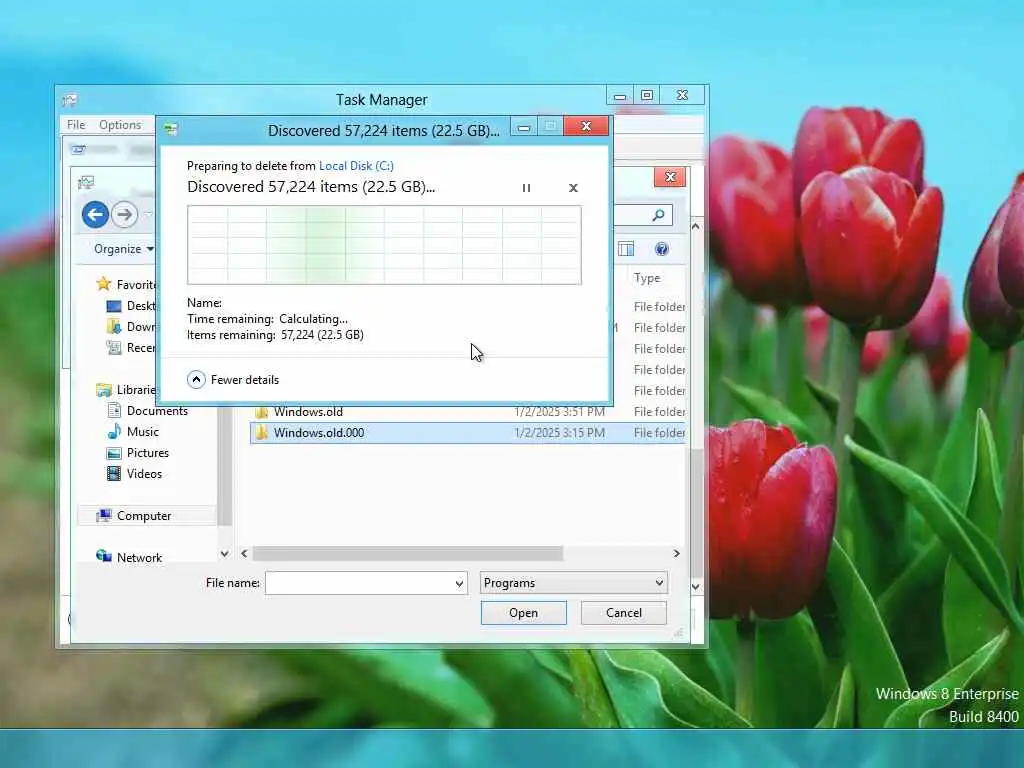Image resolution: width=1024 pixels, height=768 pixels.
Task: Click outer window scroll down arrow
Action: [696, 586]
